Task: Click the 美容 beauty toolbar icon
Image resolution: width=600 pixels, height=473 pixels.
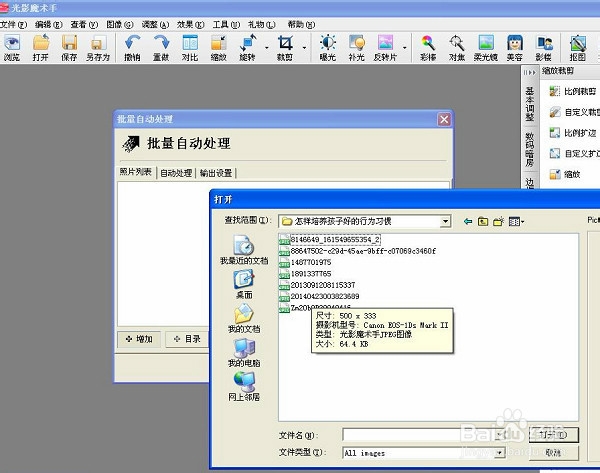Action: (x=515, y=47)
